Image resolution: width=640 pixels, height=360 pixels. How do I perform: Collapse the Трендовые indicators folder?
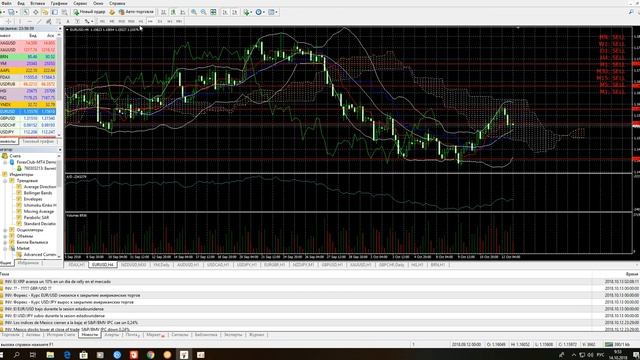click(x=5, y=180)
